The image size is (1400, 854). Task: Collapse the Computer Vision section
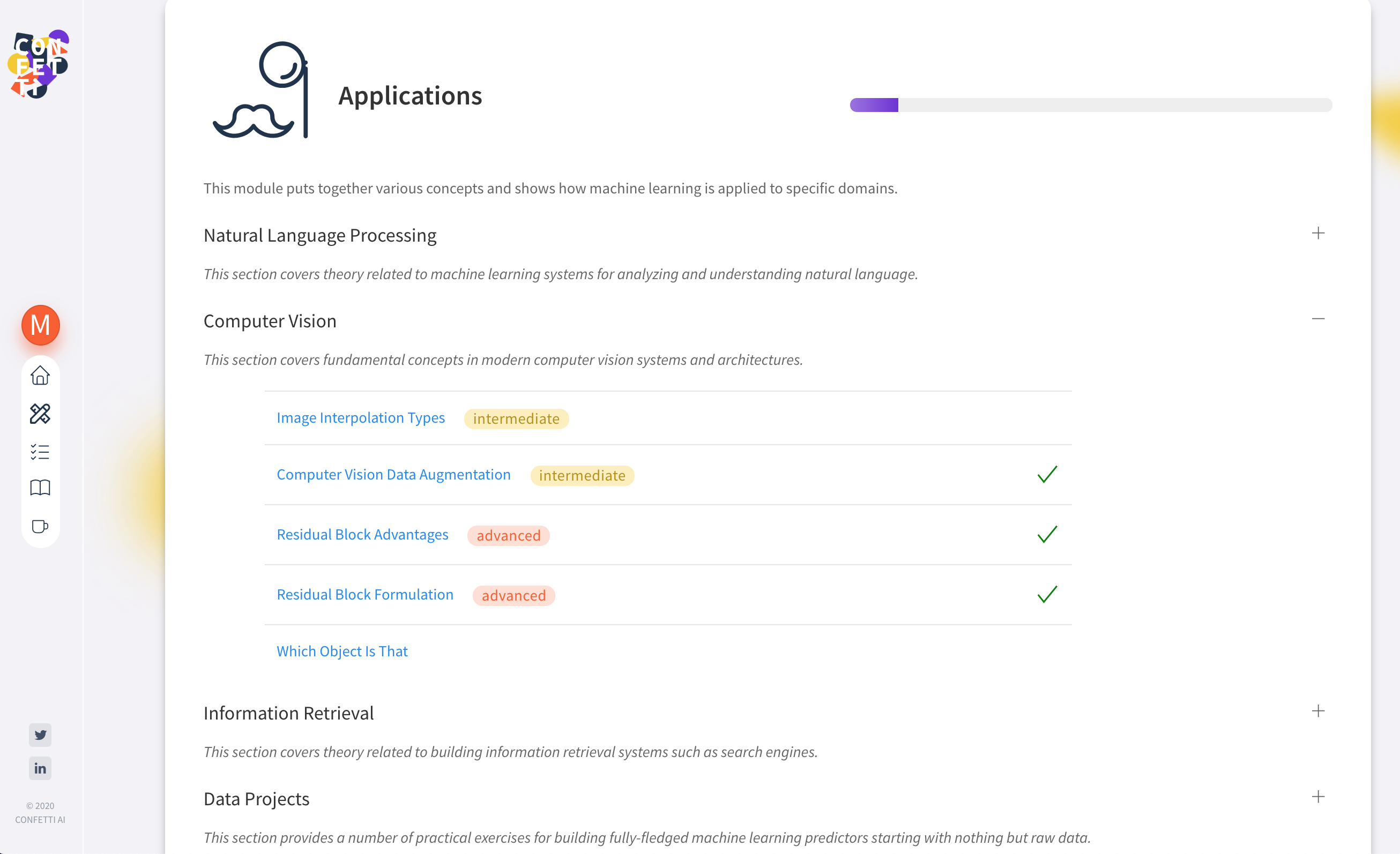pyautogui.click(x=1317, y=319)
